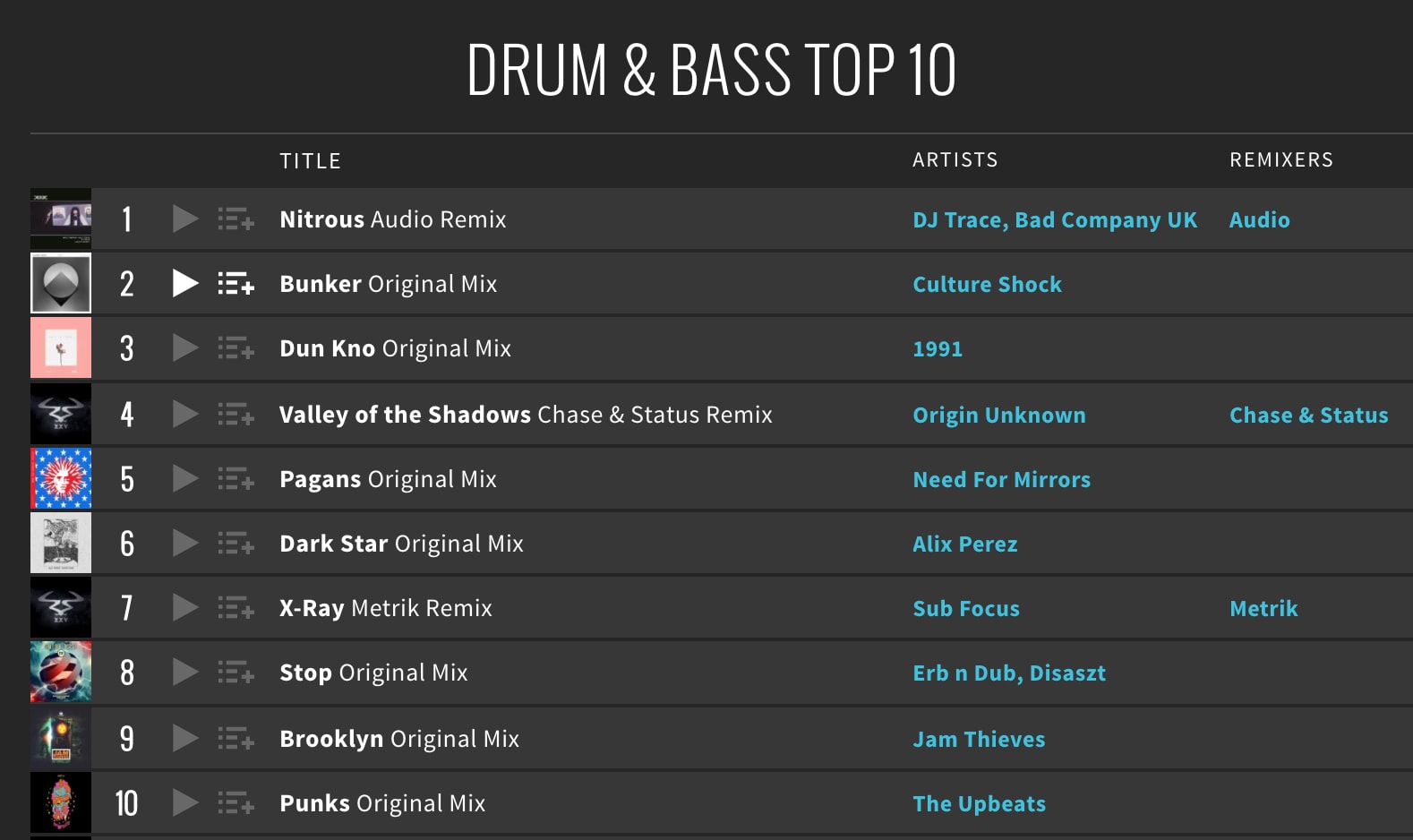Sort tracks by the TITLE column
This screenshot has height=840, width=1413.
tap(310, 159)
